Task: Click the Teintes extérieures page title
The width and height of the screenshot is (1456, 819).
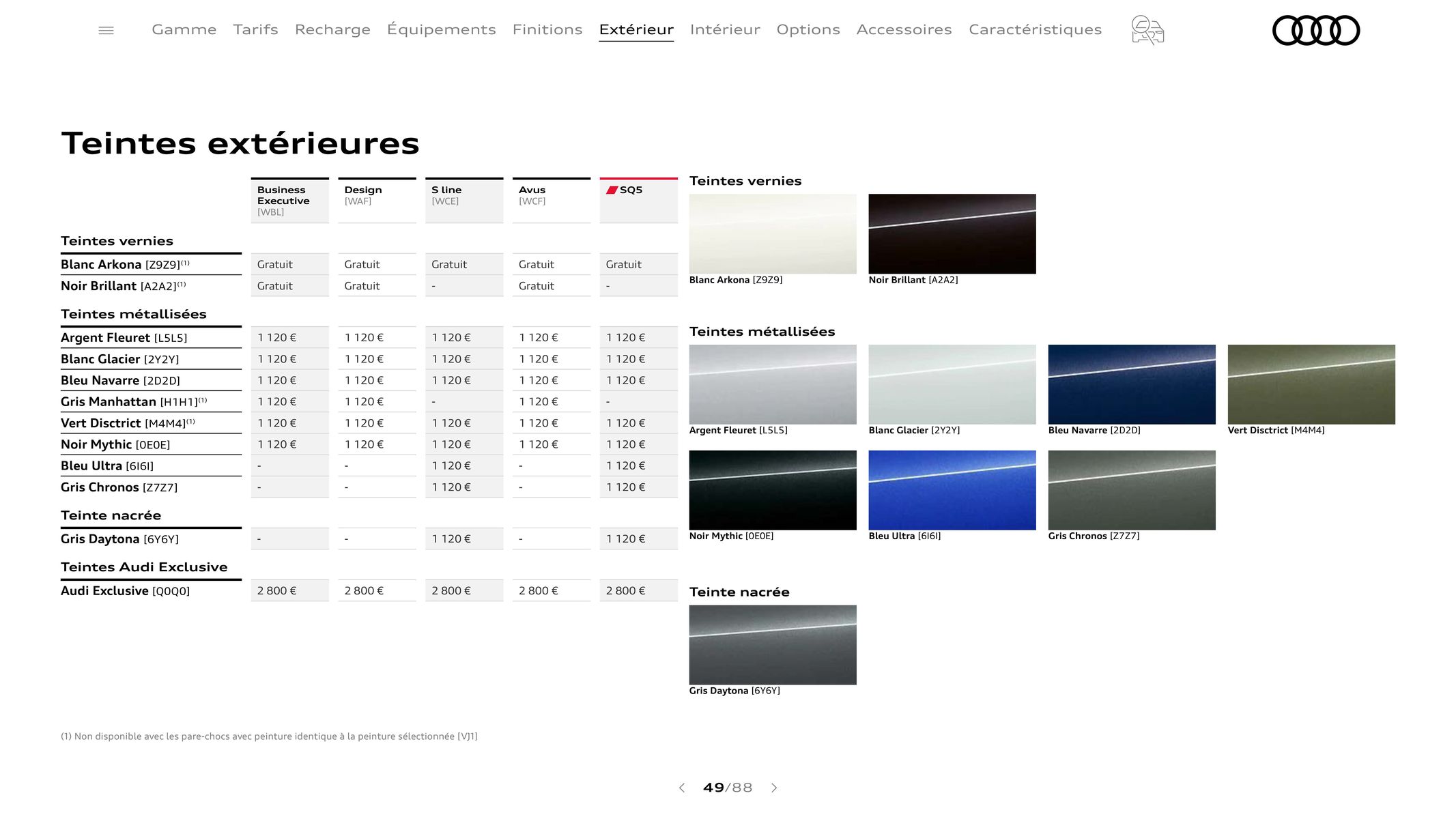Action: point(240,143)
